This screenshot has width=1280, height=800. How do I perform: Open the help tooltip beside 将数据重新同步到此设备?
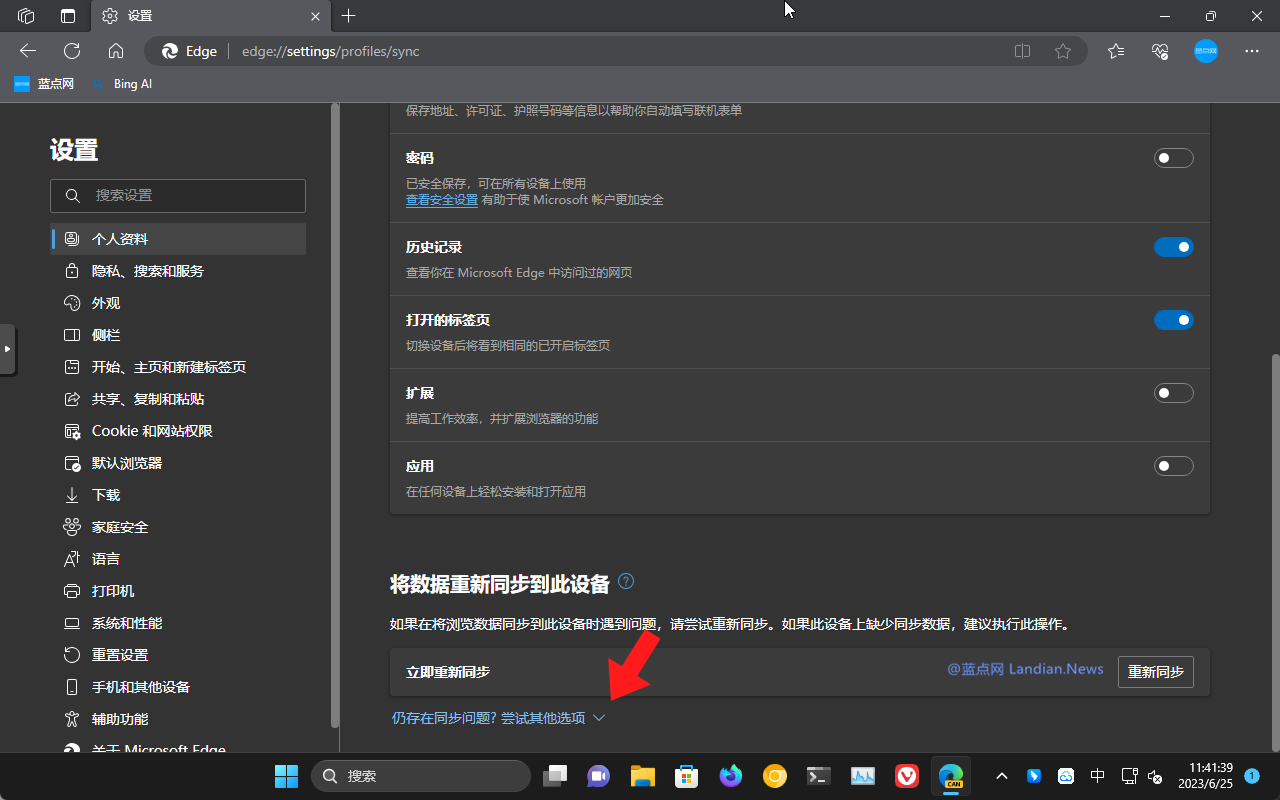[626, 581]
